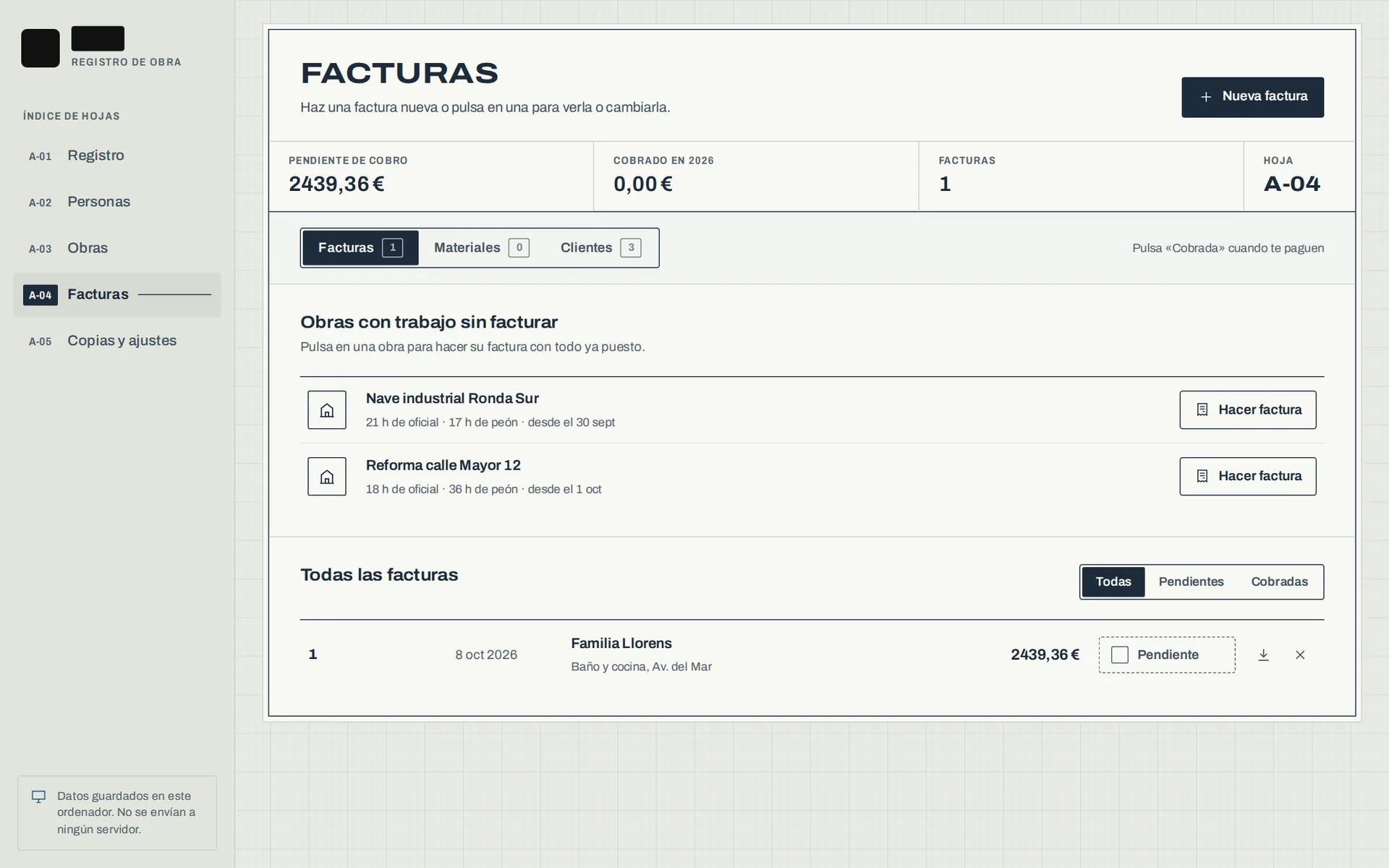The width and height of the screenshot is (1389, 868).
Task: Switch to the Facturas tab
Action: [x=360, y=248]
